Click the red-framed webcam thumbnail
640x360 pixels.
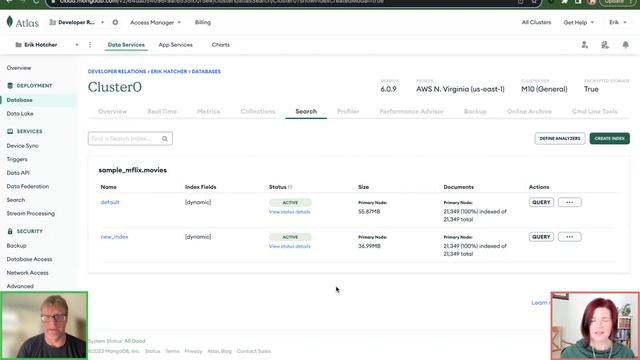tap(595, 326)
